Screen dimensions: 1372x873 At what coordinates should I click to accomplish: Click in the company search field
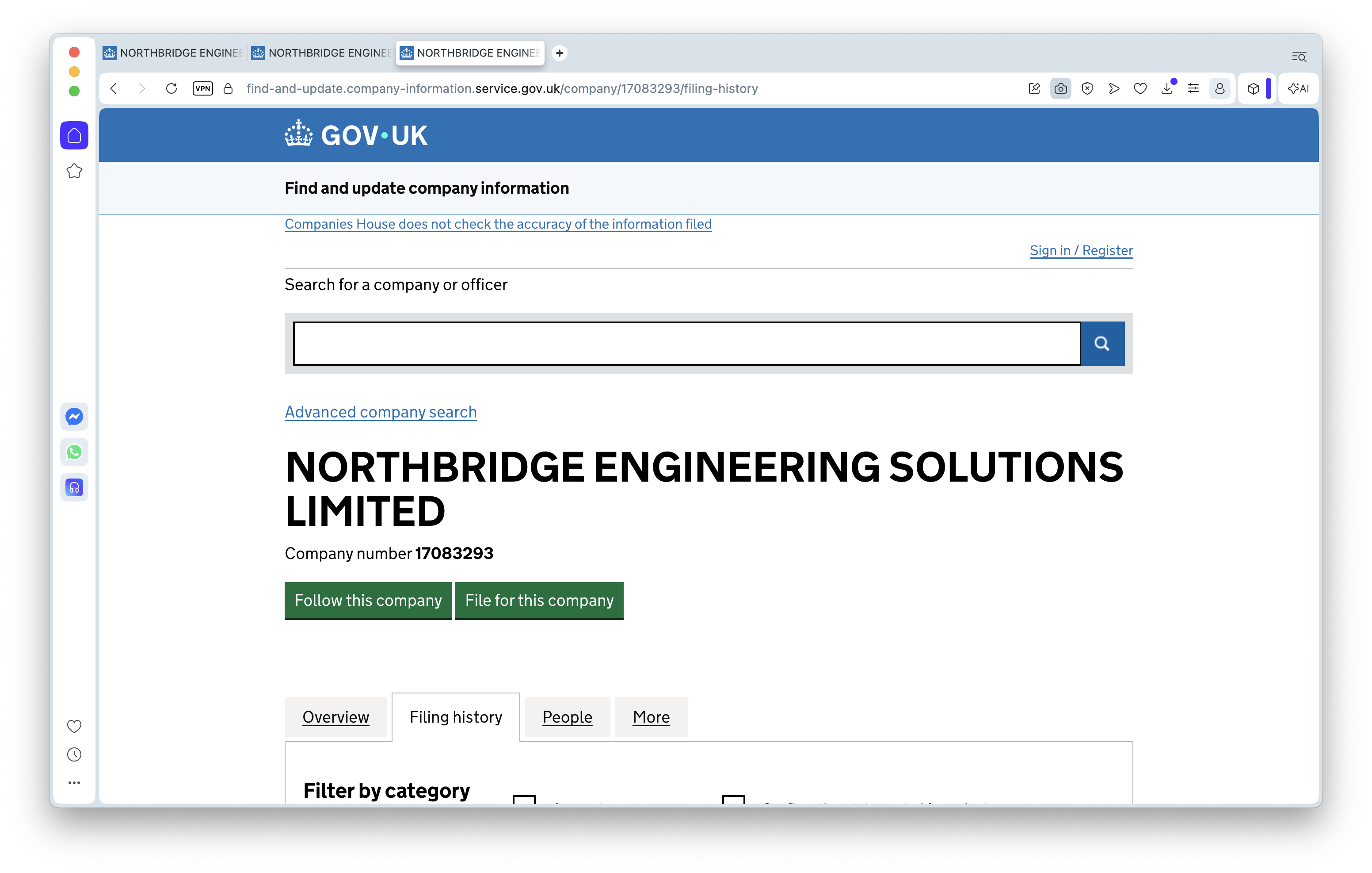click(686, 343)
